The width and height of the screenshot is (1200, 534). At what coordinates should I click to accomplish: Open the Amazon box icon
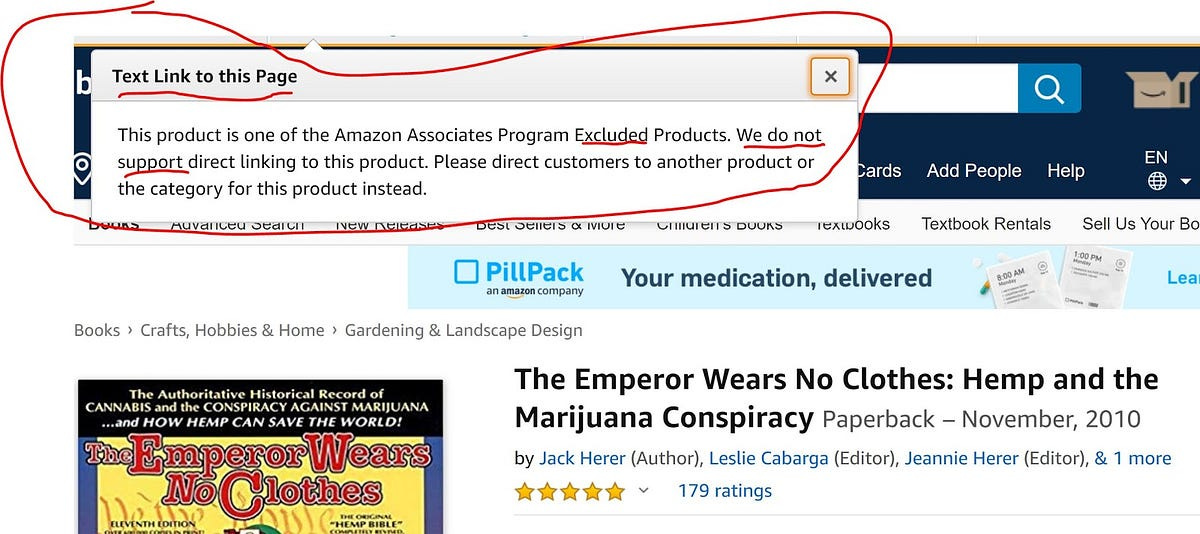[1162, 89]
